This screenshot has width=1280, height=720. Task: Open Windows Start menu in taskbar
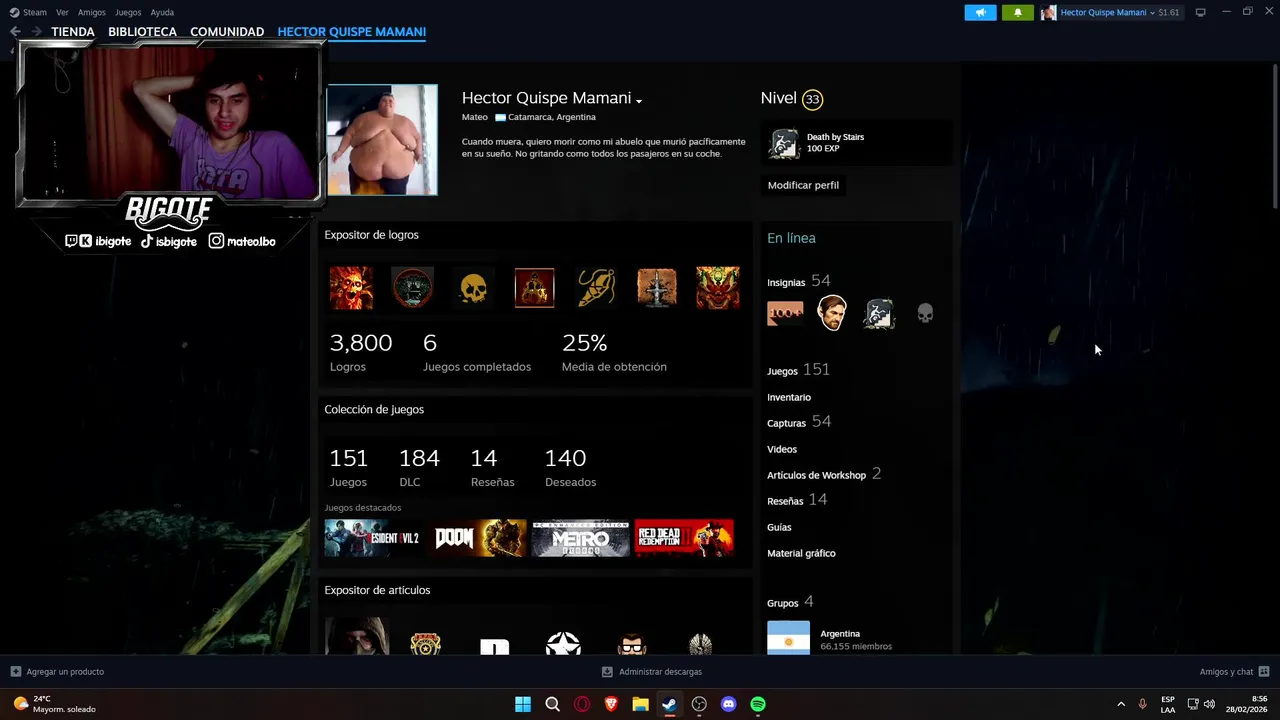tap(523, 704)
